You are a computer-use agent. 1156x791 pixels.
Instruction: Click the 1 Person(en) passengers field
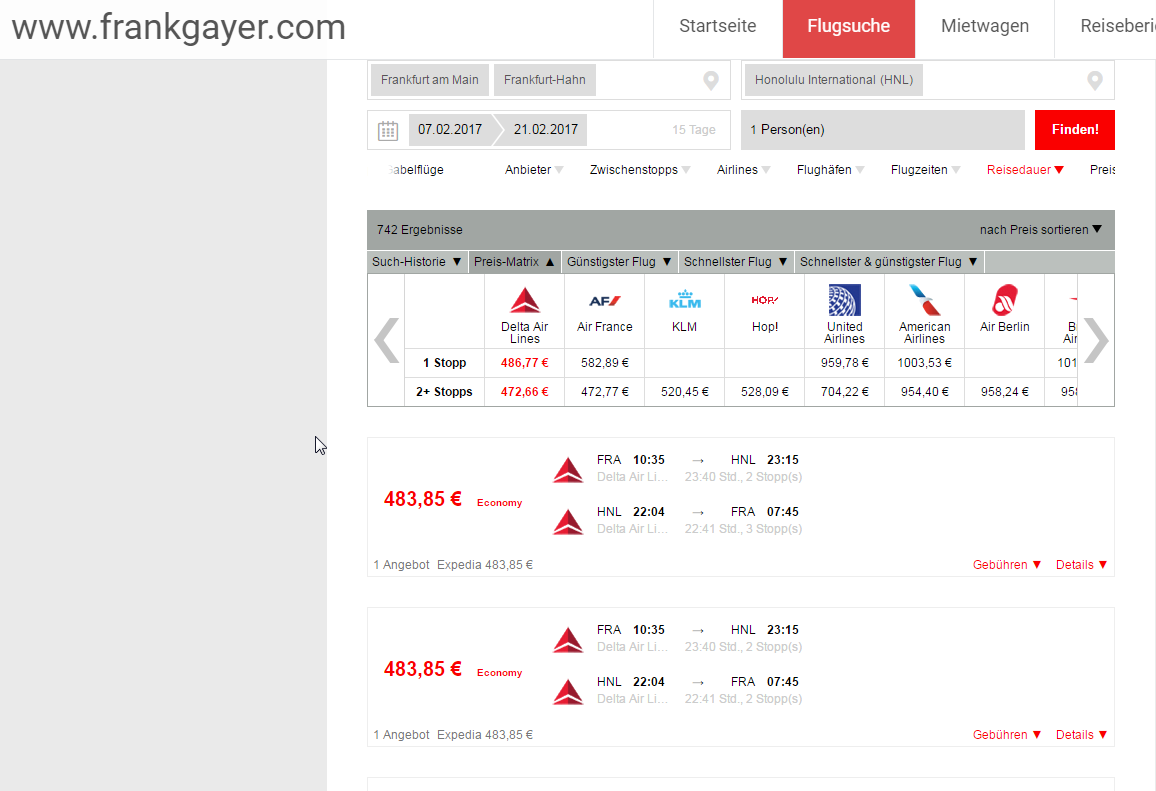click(882, 130)
